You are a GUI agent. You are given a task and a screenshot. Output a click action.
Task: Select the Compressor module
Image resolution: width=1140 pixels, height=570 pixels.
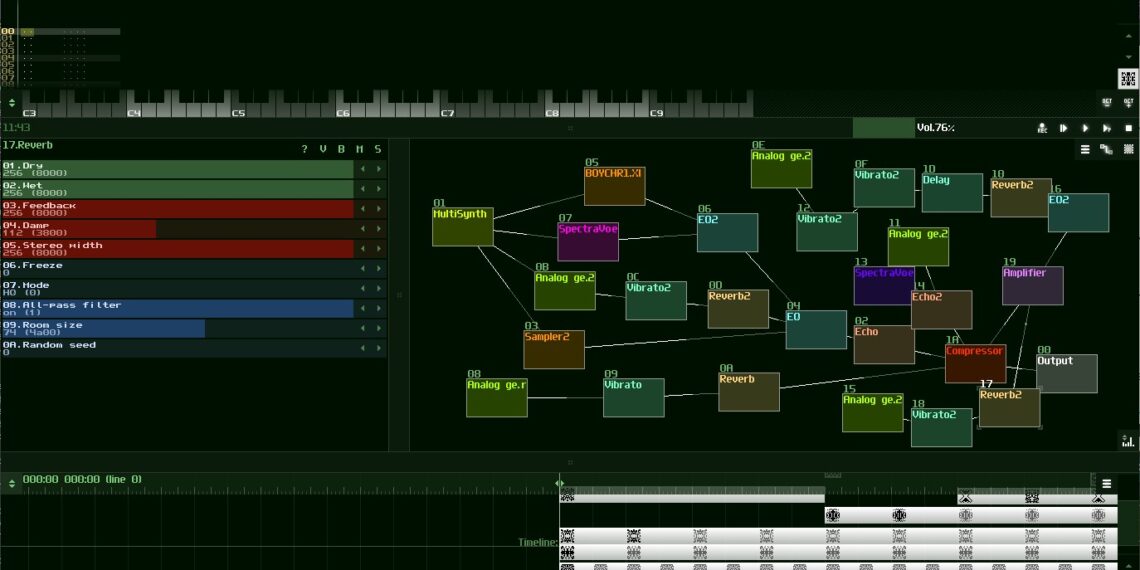[975, 363]
